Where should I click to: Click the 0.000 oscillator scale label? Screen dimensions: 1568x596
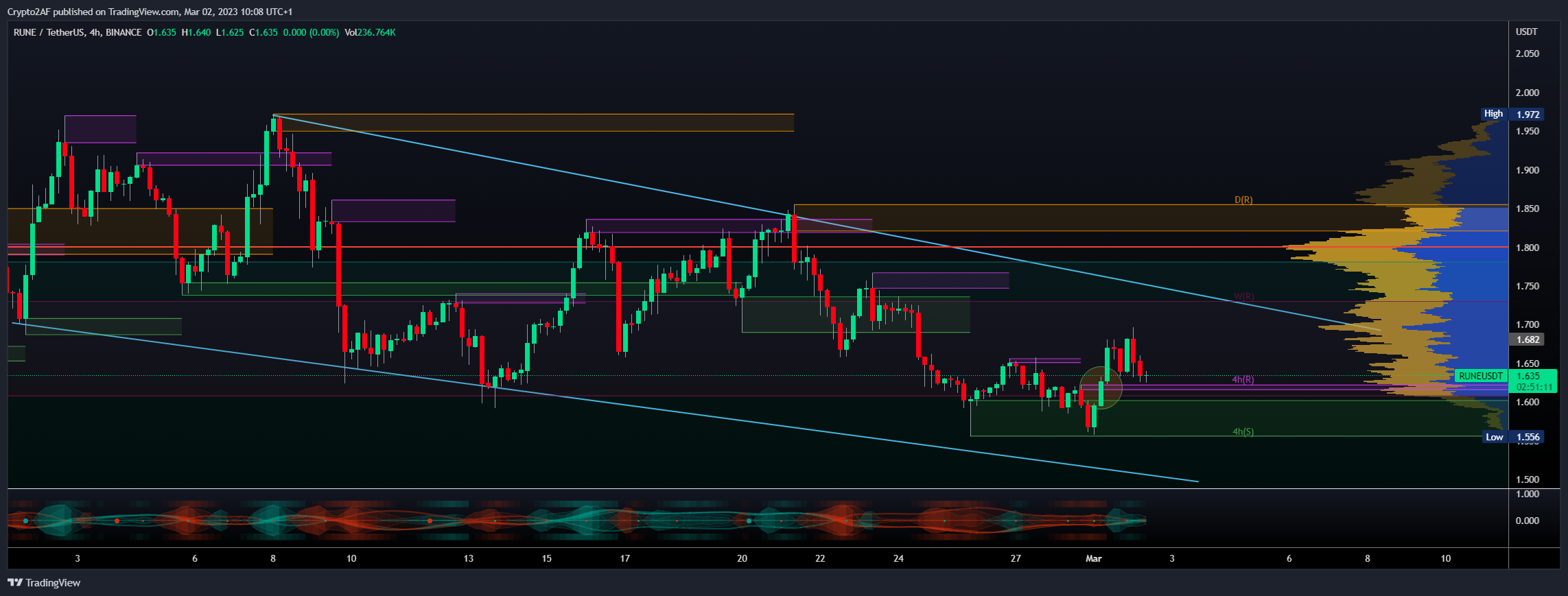pyautogui.click(x=1528, y=521)
